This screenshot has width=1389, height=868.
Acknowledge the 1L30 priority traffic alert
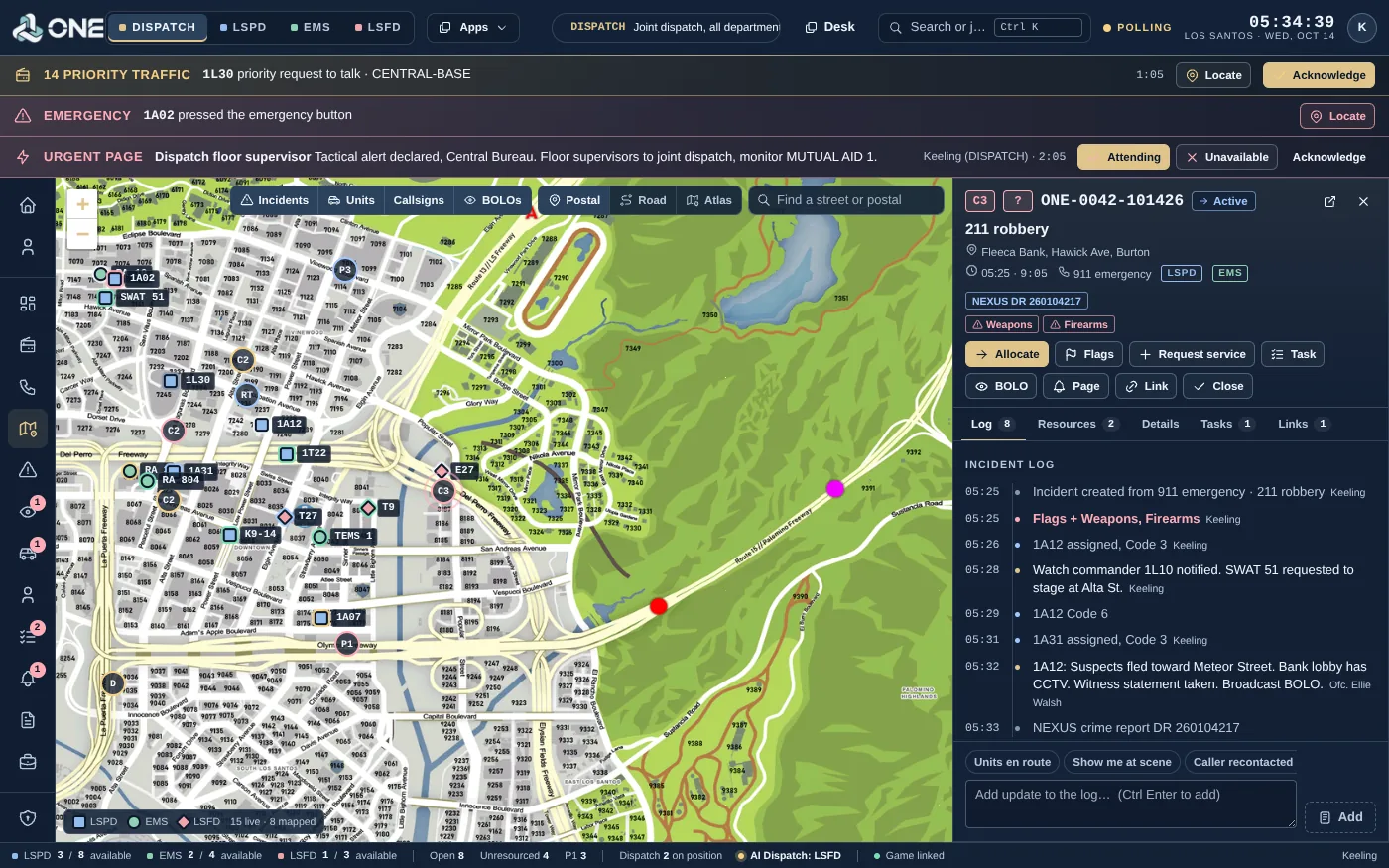tap(1320, 75)
